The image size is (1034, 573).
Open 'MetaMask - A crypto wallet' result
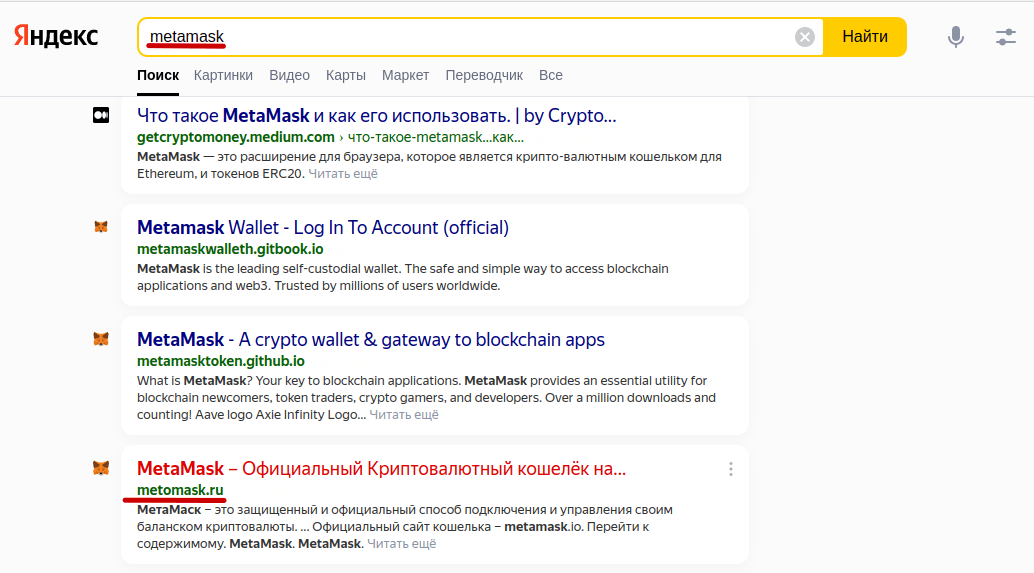click(371, 340)
